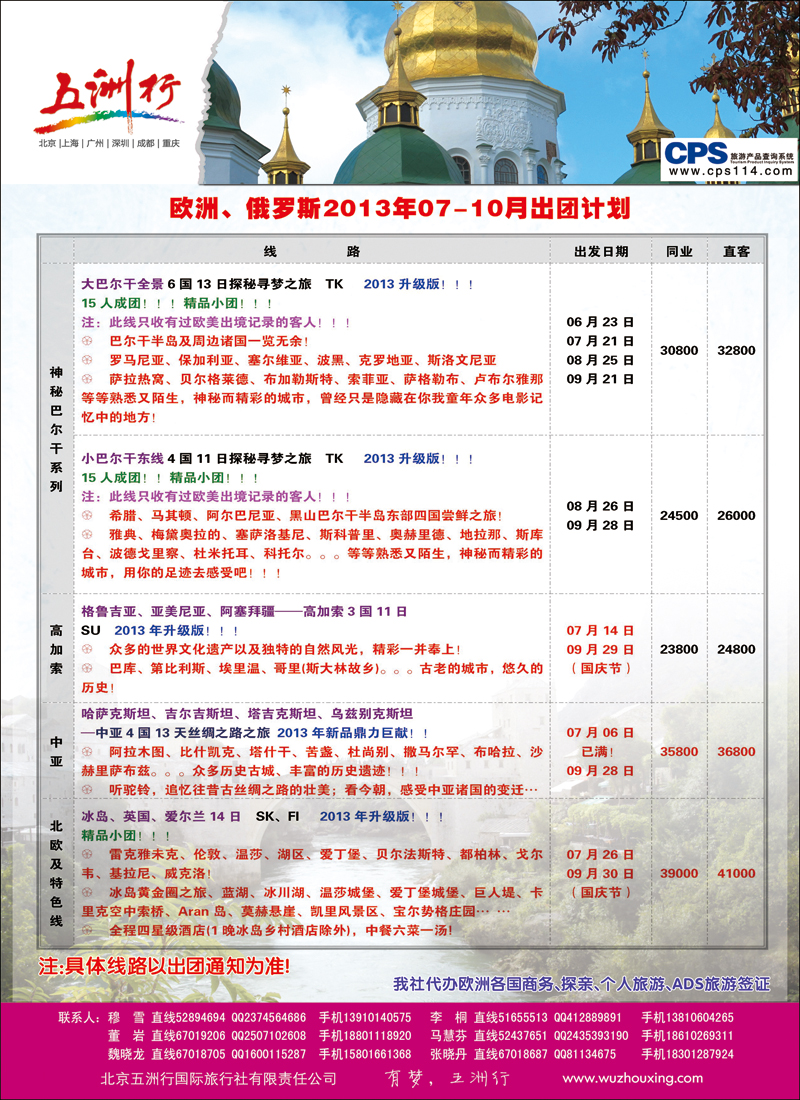Click the 哈萨克斯坦、吉尔吉斯斯坦 route title
This screenshot has width=800, height=1100.
(247, 713)
